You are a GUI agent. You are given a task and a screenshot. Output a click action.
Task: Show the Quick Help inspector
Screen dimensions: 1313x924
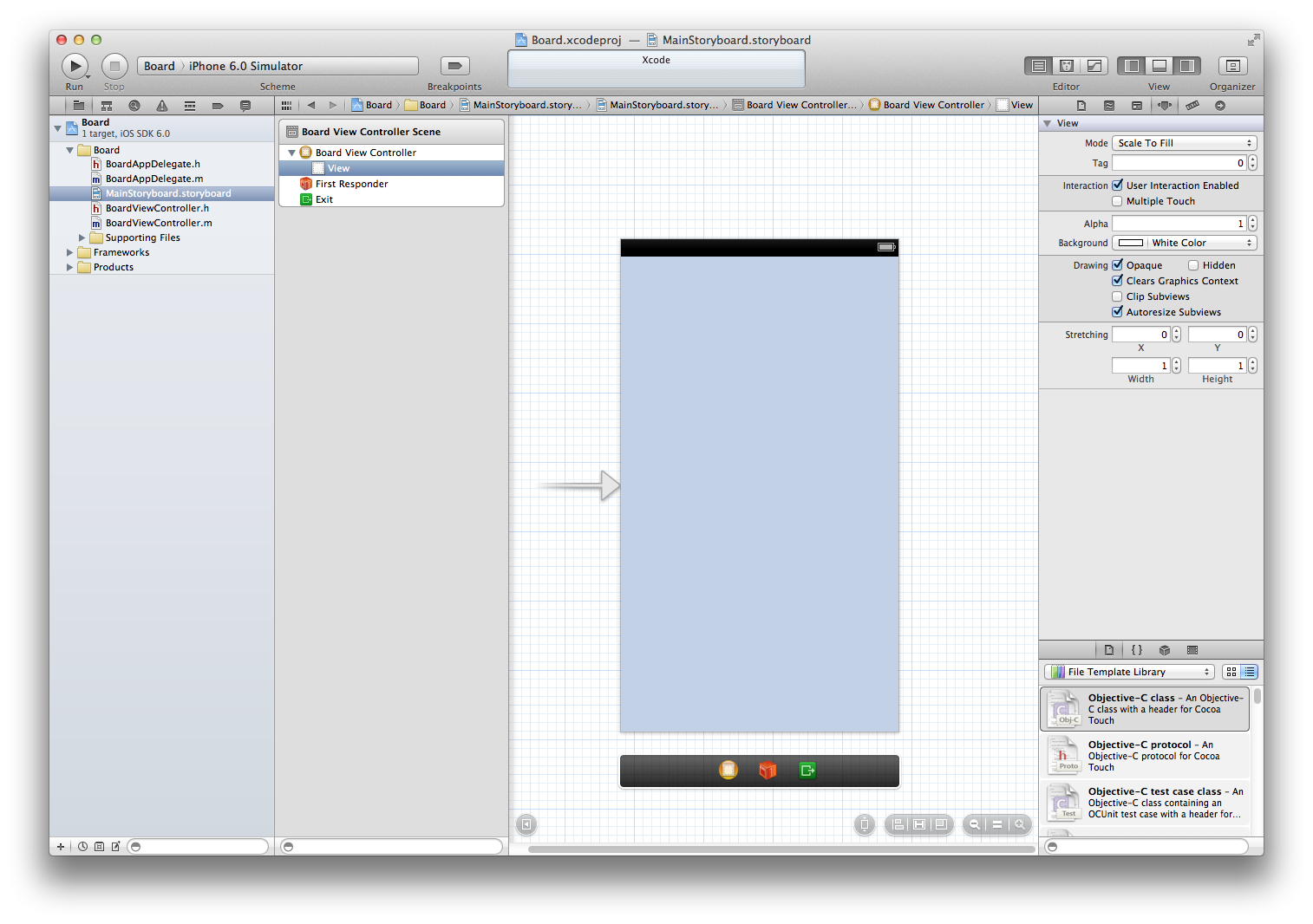(1109, 106)
